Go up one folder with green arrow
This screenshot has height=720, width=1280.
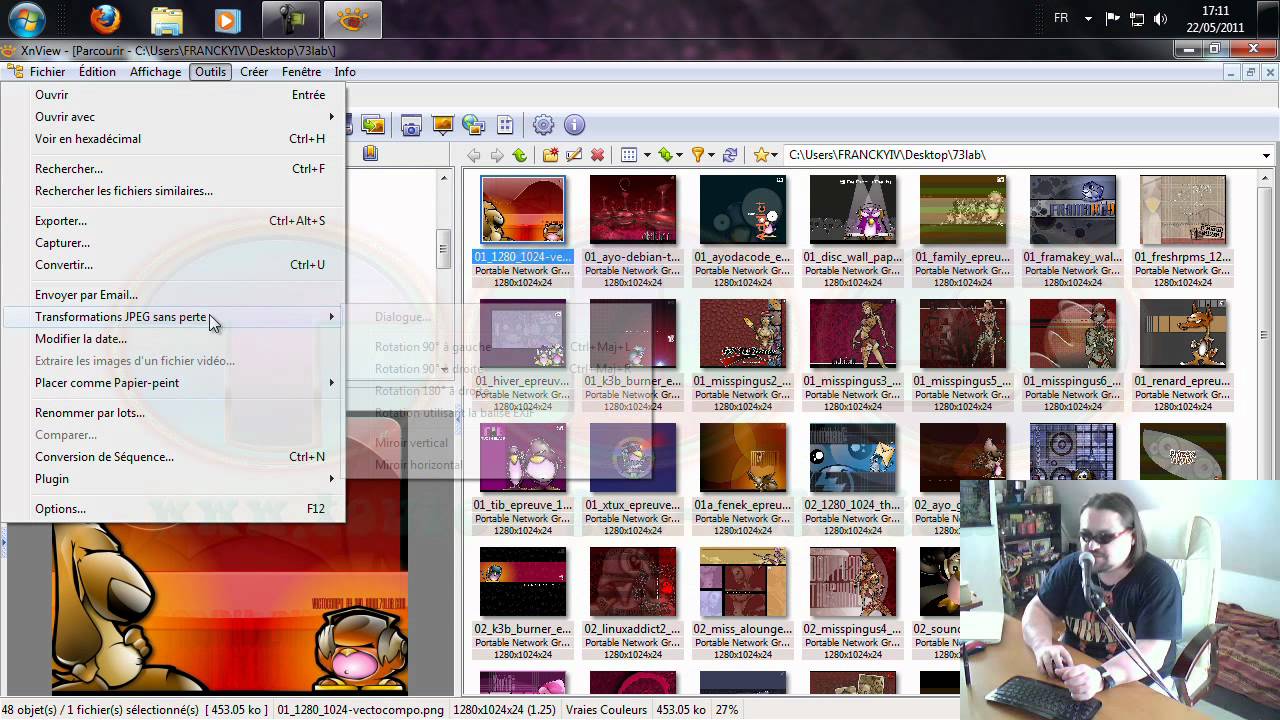[519, 155]
